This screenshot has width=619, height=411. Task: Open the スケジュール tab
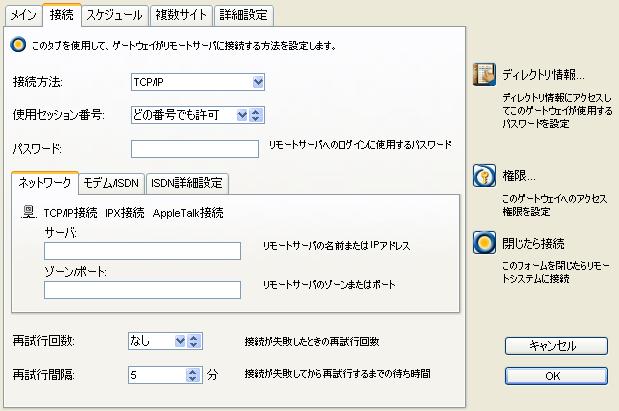coord(114,16)
